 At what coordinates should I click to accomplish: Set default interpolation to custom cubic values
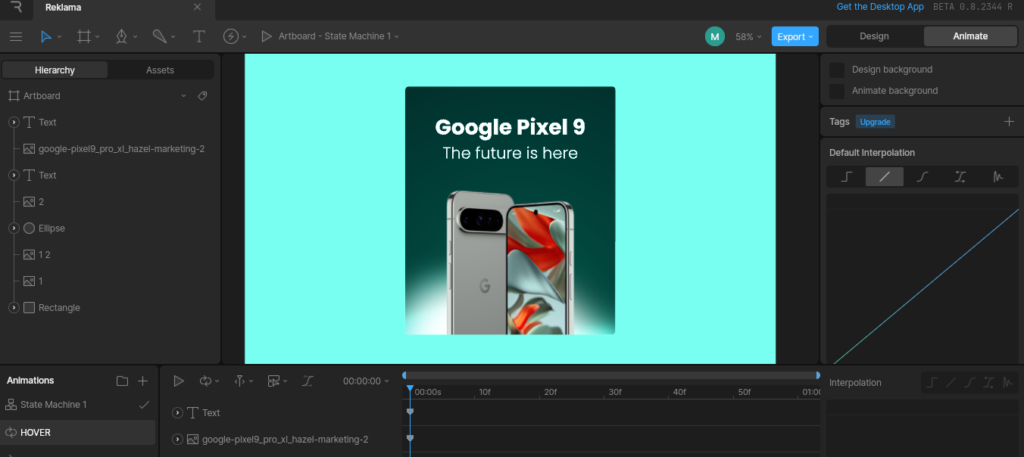pos(960,177)
